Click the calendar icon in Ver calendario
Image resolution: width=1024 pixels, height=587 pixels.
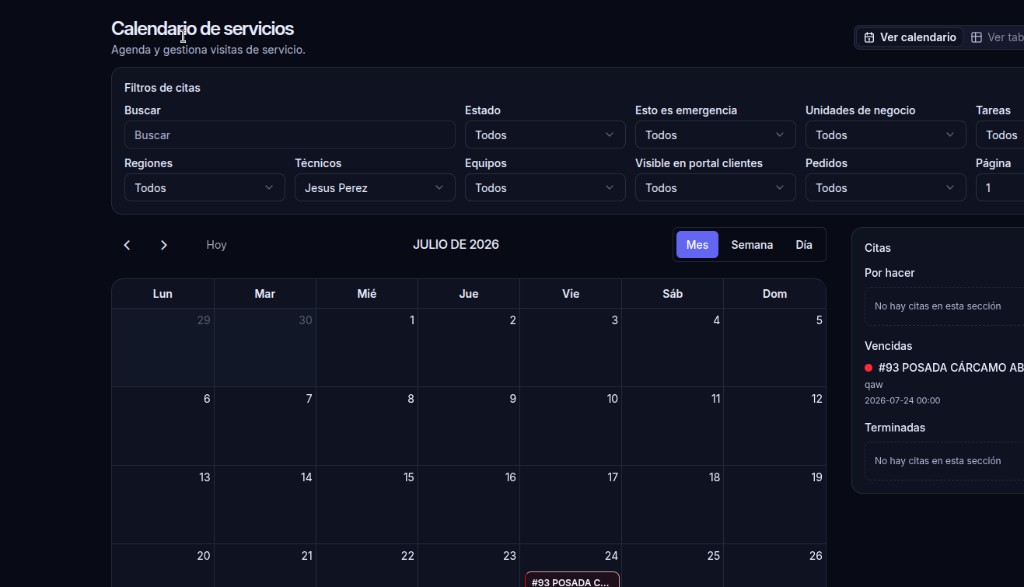[869, 37]
